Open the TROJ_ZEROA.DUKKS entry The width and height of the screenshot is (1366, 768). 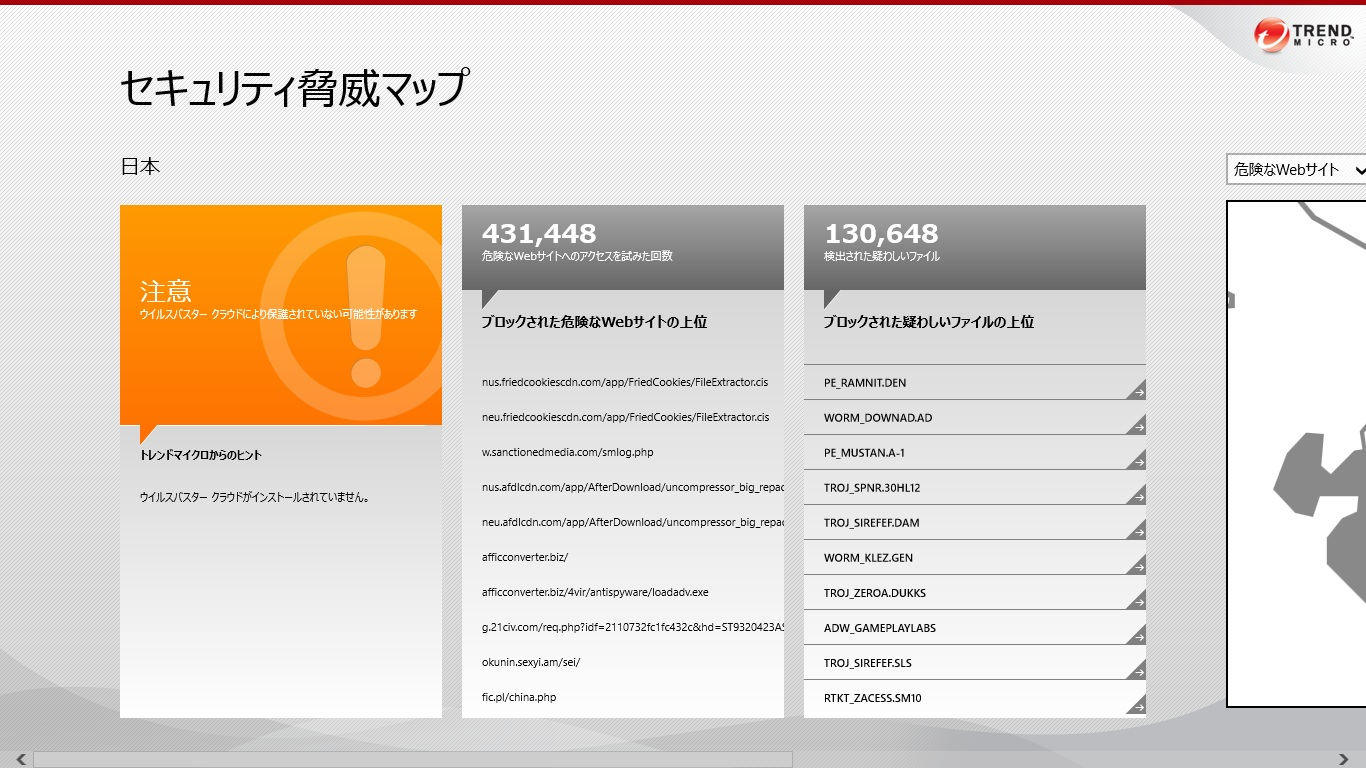point(874,593)
